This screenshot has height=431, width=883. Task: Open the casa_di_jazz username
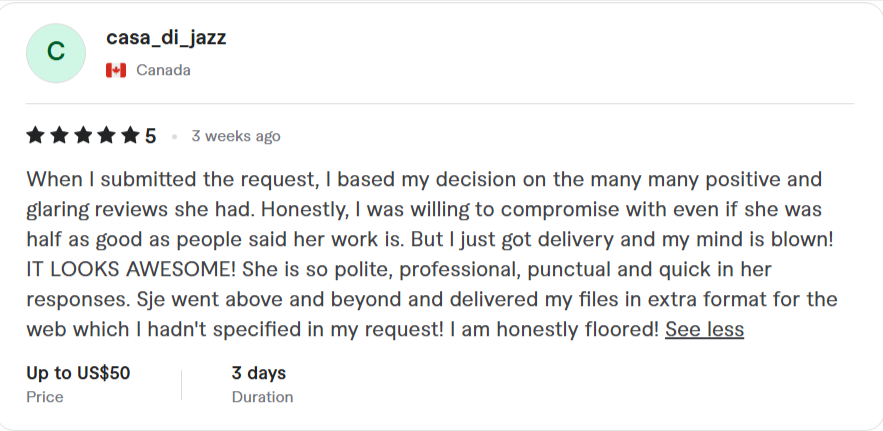[166, 38]
